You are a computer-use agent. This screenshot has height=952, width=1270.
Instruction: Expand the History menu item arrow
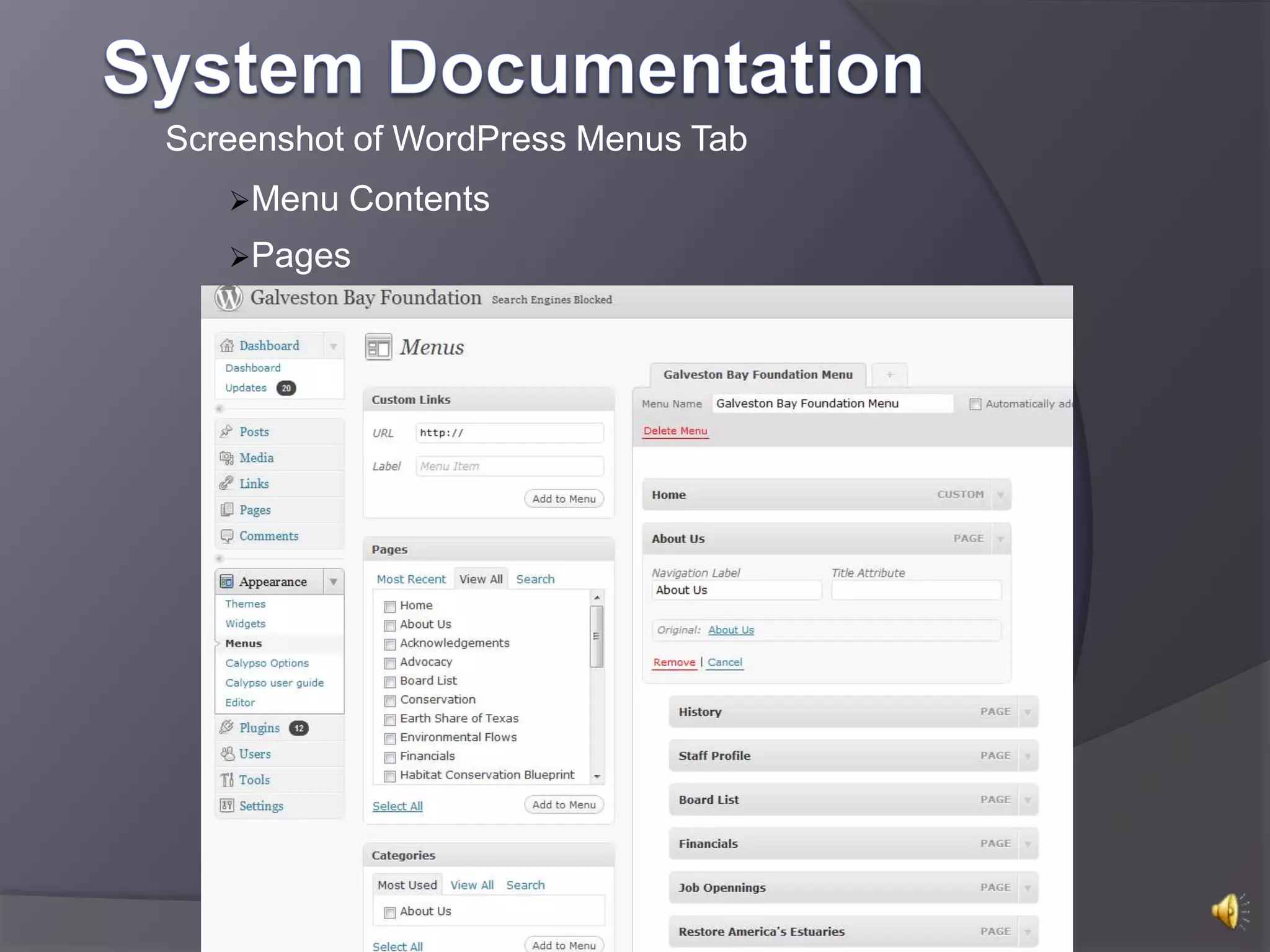click(1028, 712)
